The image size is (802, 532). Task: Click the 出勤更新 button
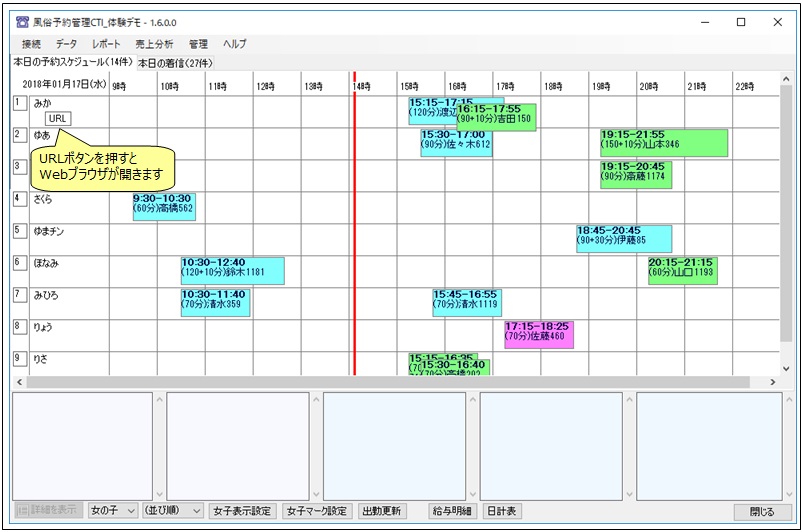[x=382, y=511]
